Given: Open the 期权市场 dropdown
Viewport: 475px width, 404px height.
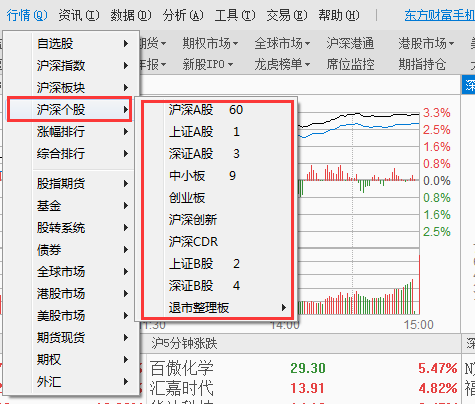Looking at the screenshot, I should pos(210,43).
